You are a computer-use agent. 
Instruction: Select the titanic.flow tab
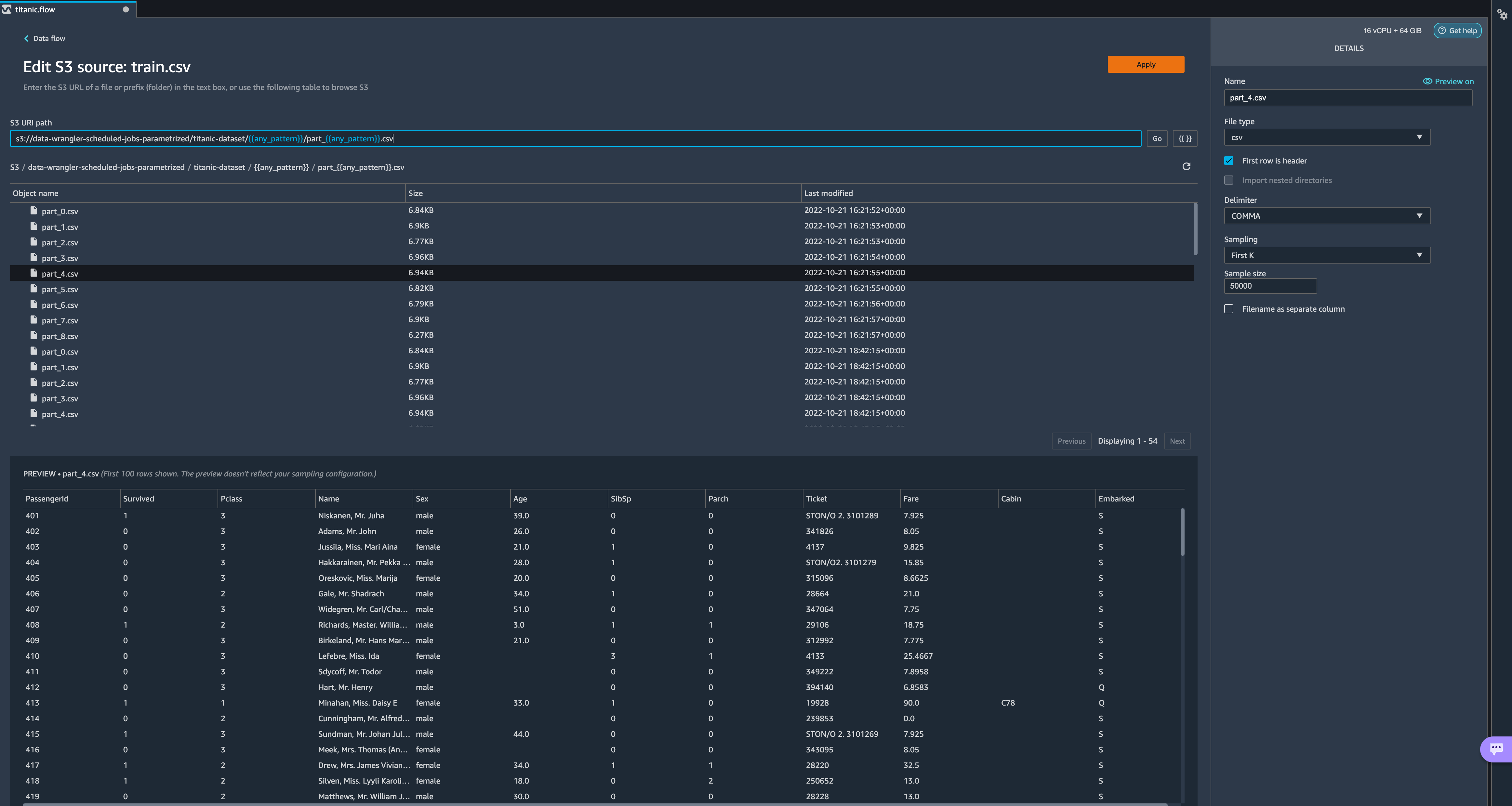35,9
